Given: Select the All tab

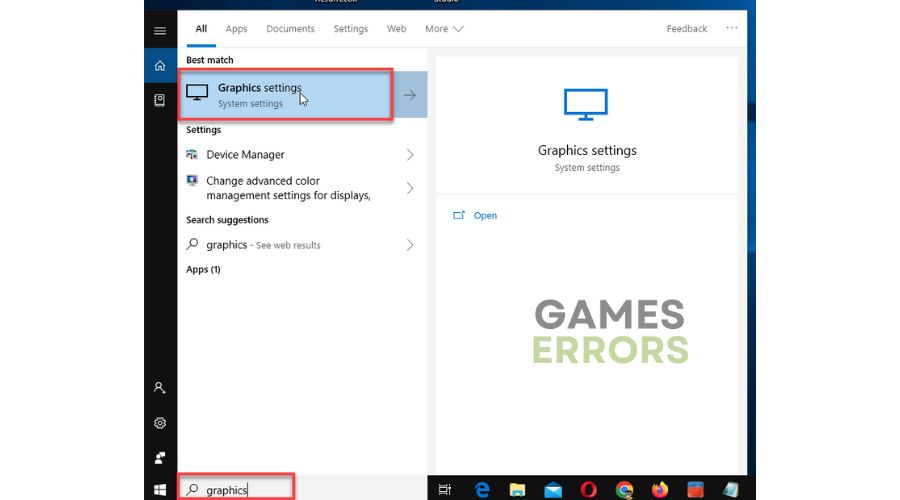Looking at the screenshot, I should 201,29.
